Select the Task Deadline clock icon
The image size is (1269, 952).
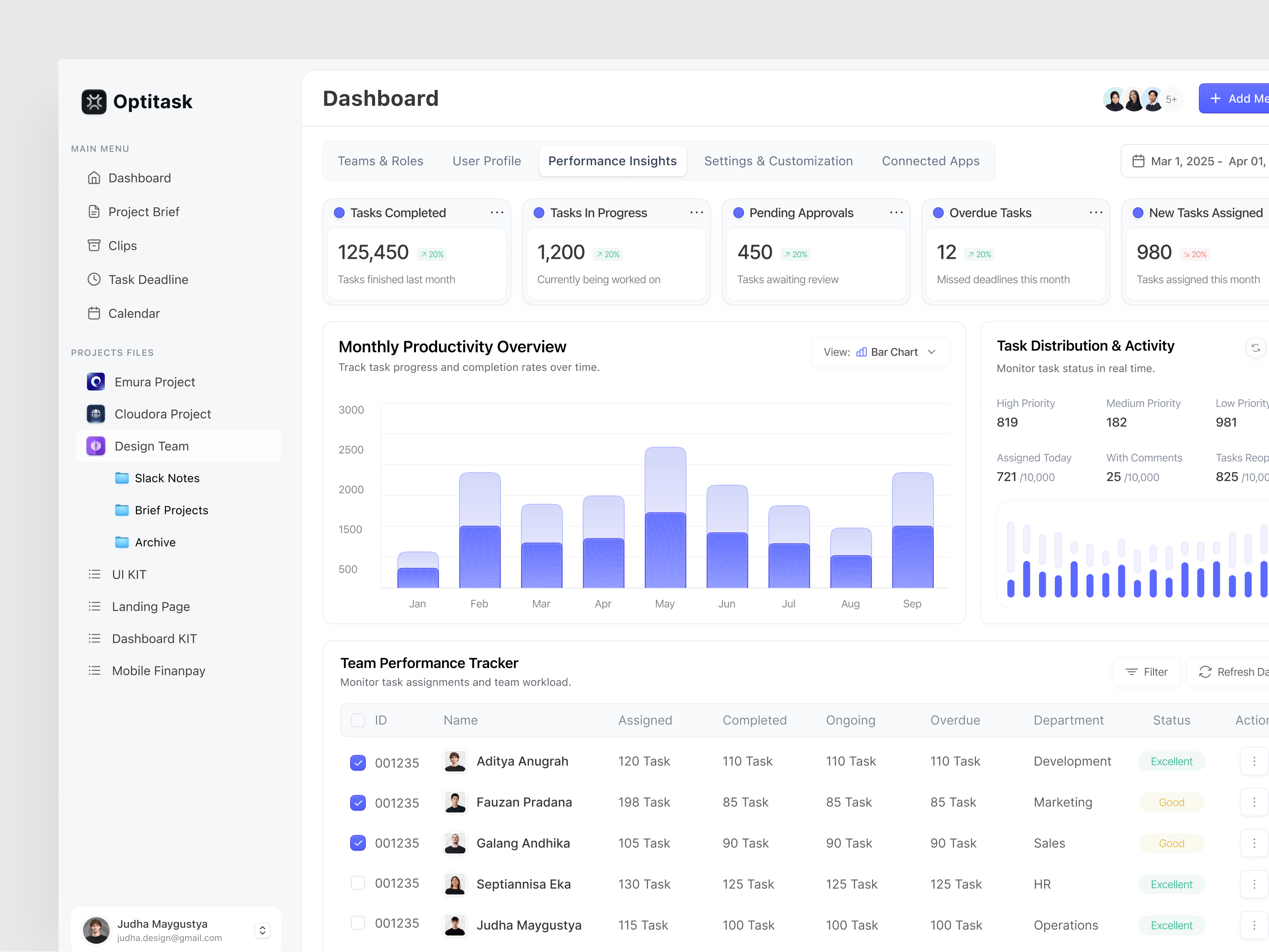[x=94, y=279]
